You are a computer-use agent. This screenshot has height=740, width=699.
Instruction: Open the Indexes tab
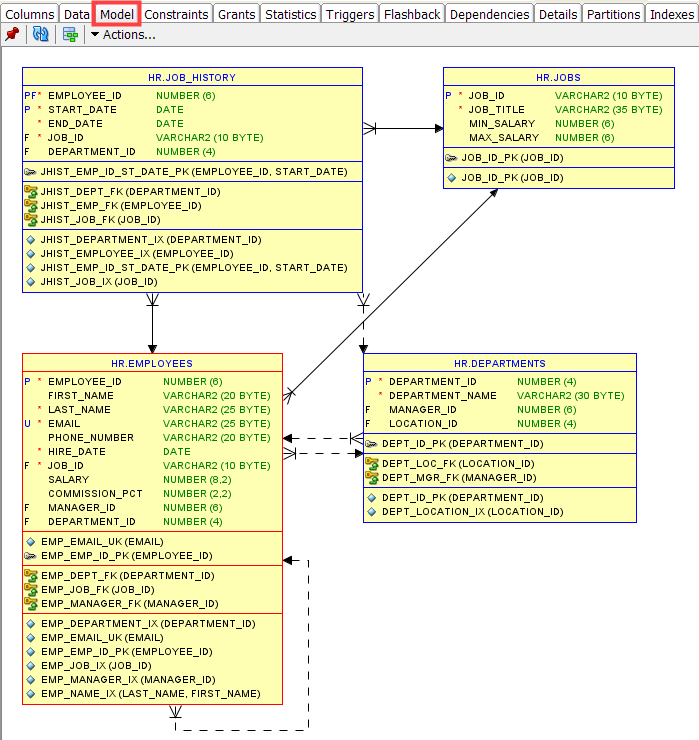[x=672, y=15]
